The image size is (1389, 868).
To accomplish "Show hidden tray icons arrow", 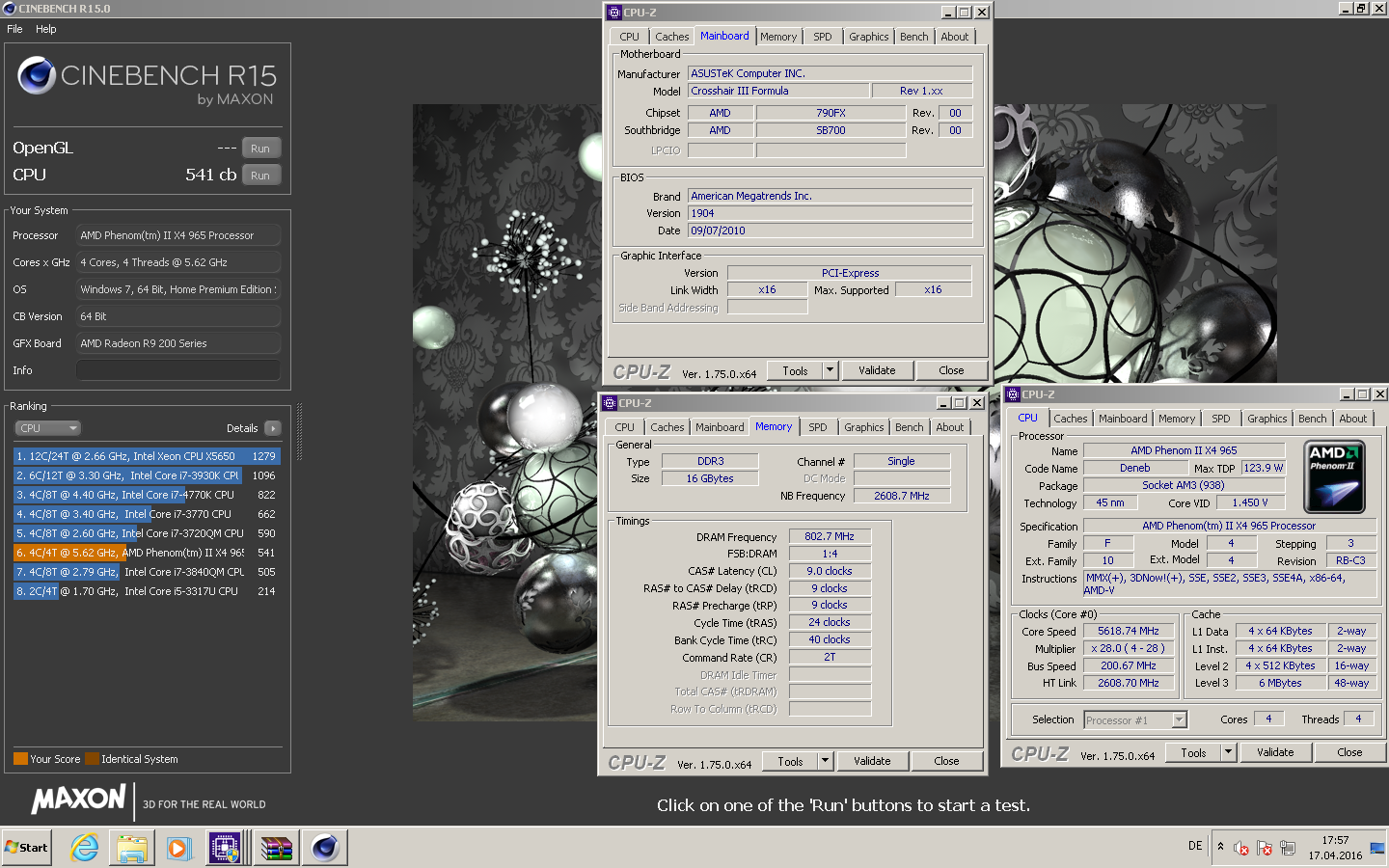I will 1220,846.
